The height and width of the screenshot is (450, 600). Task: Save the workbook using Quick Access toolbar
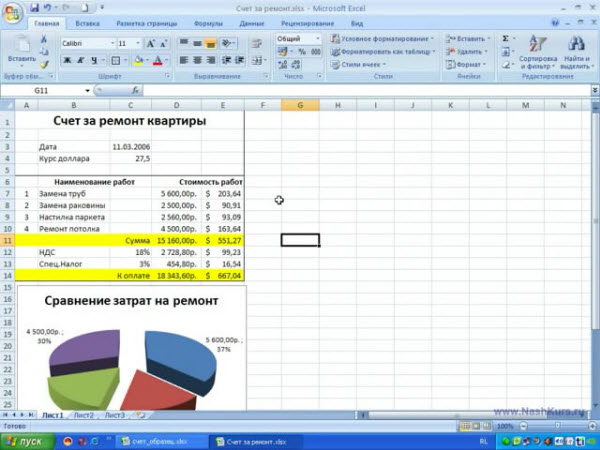(x=35, y=8)
